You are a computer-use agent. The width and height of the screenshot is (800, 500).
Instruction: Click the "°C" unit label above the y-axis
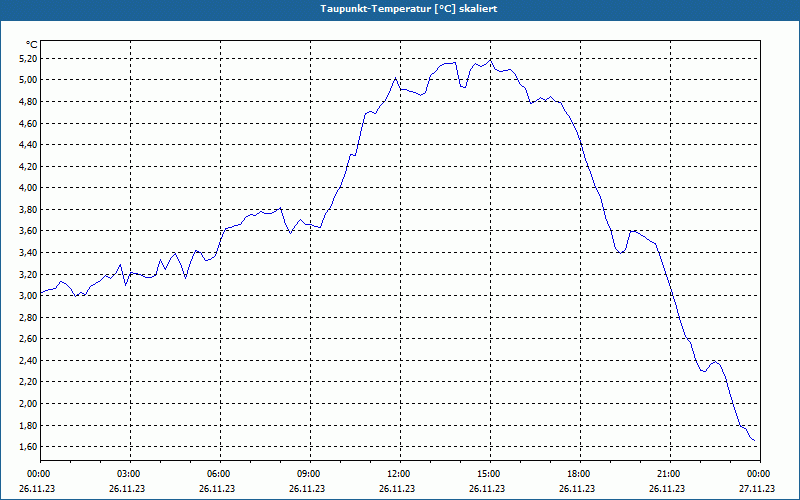point(32,44)
